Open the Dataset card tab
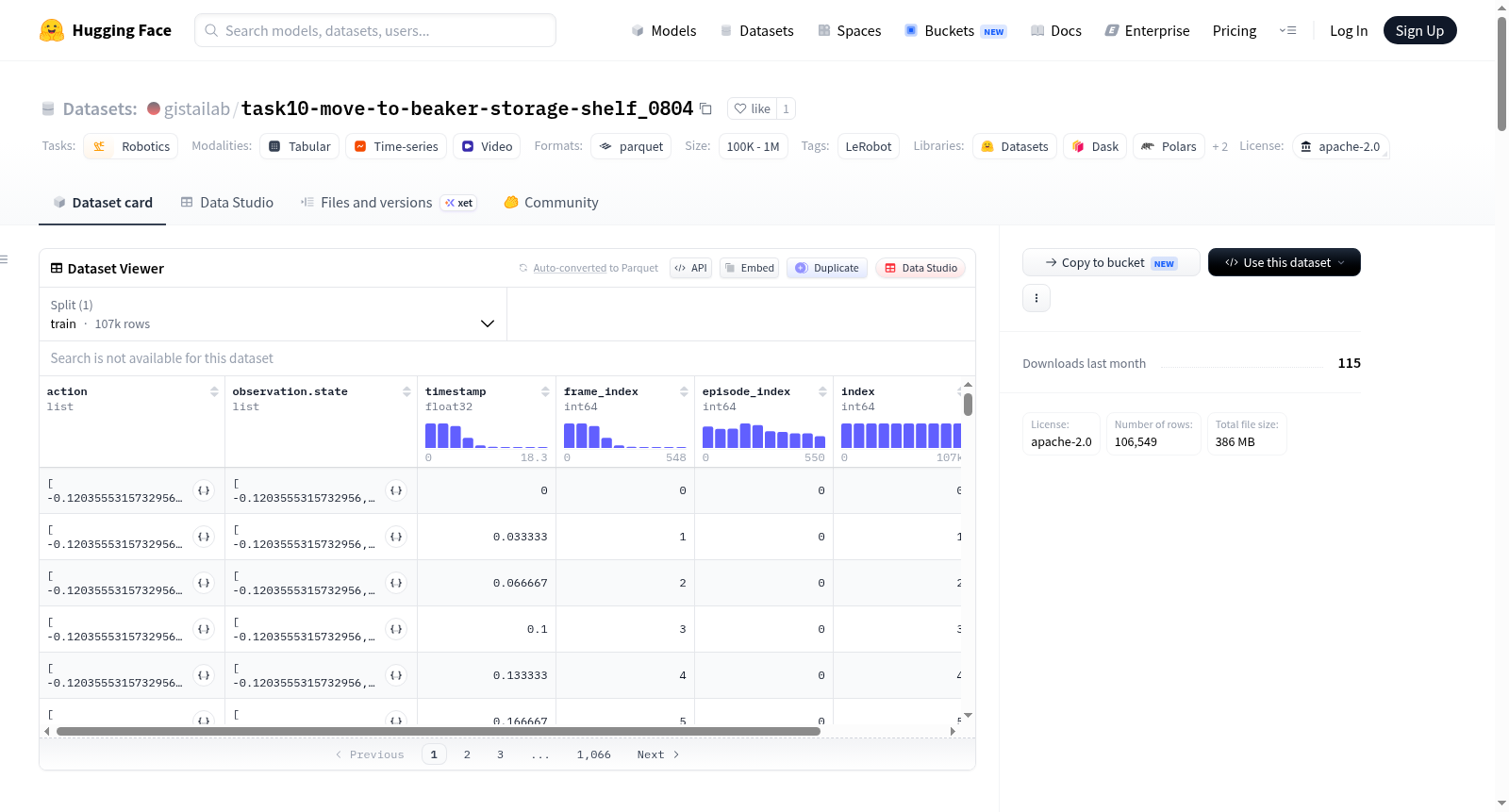 103,203
